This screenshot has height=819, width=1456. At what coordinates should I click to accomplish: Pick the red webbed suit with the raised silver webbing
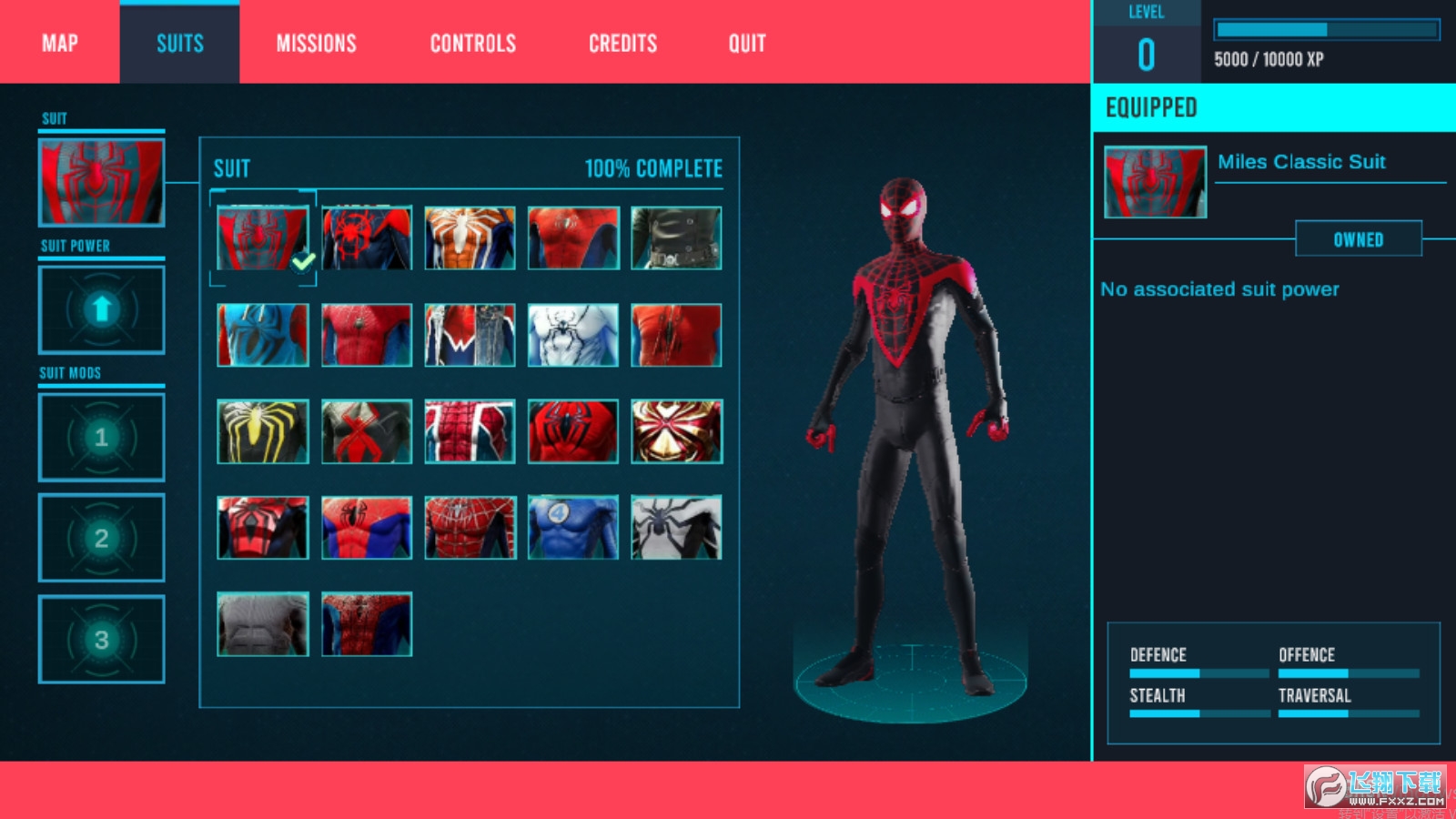click(470, 528)
